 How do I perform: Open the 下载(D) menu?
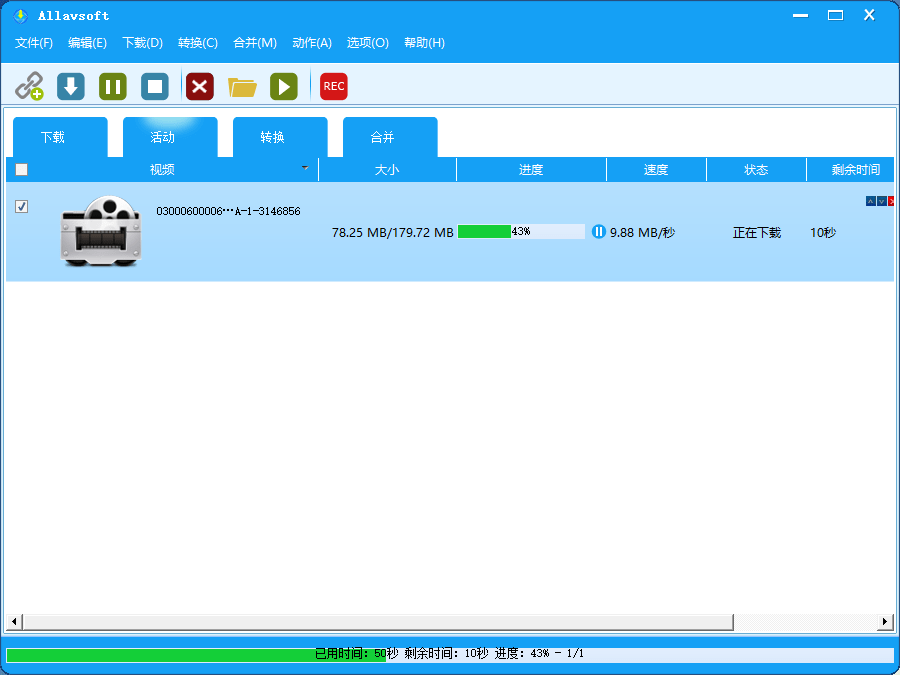pyautogui.click(x=142, y=43)
